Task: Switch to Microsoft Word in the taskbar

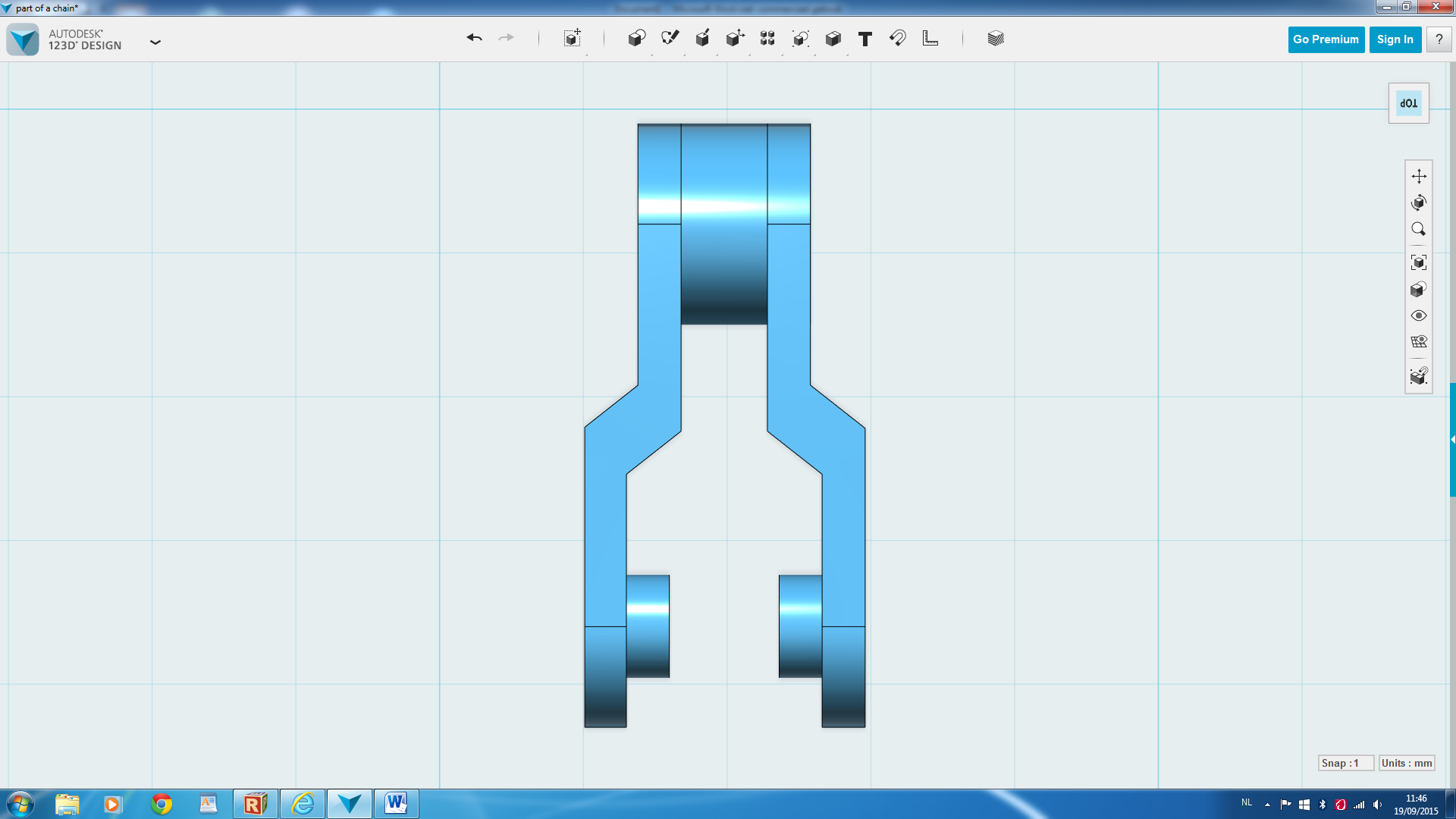Action: [396, 804]
